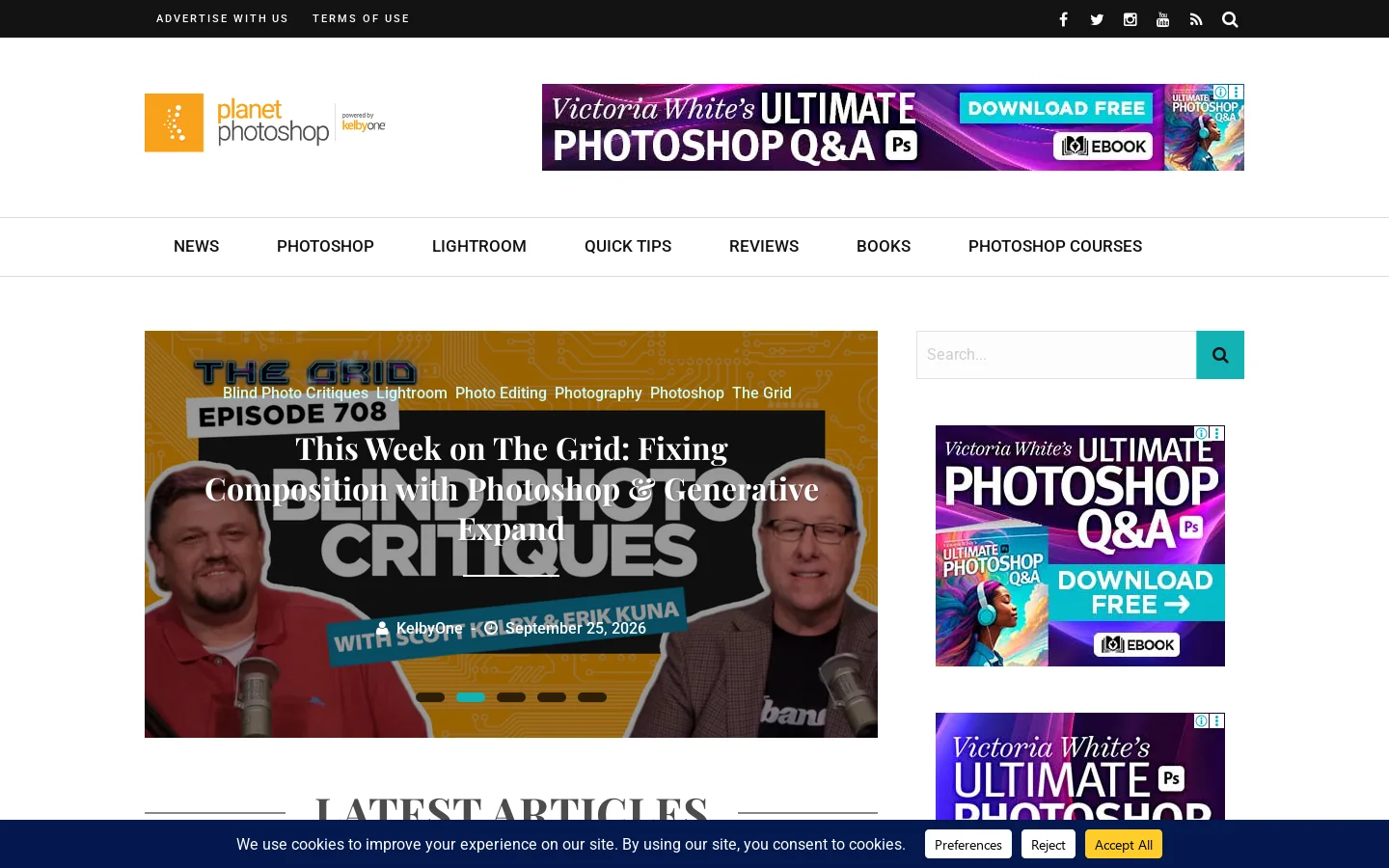Open the Photoshop menu item
The image size is (1389, 868).
(x=325, y=247)
